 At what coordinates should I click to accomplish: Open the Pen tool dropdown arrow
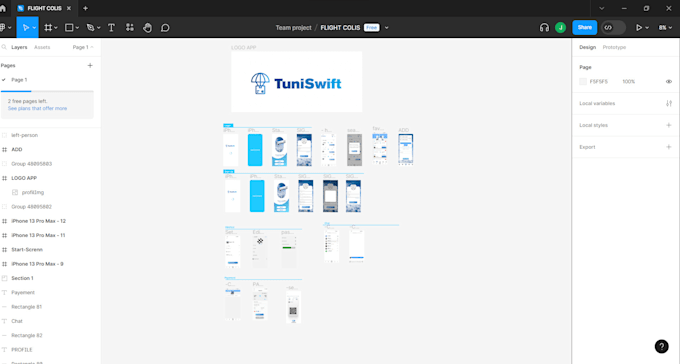[x=99, y=28]
